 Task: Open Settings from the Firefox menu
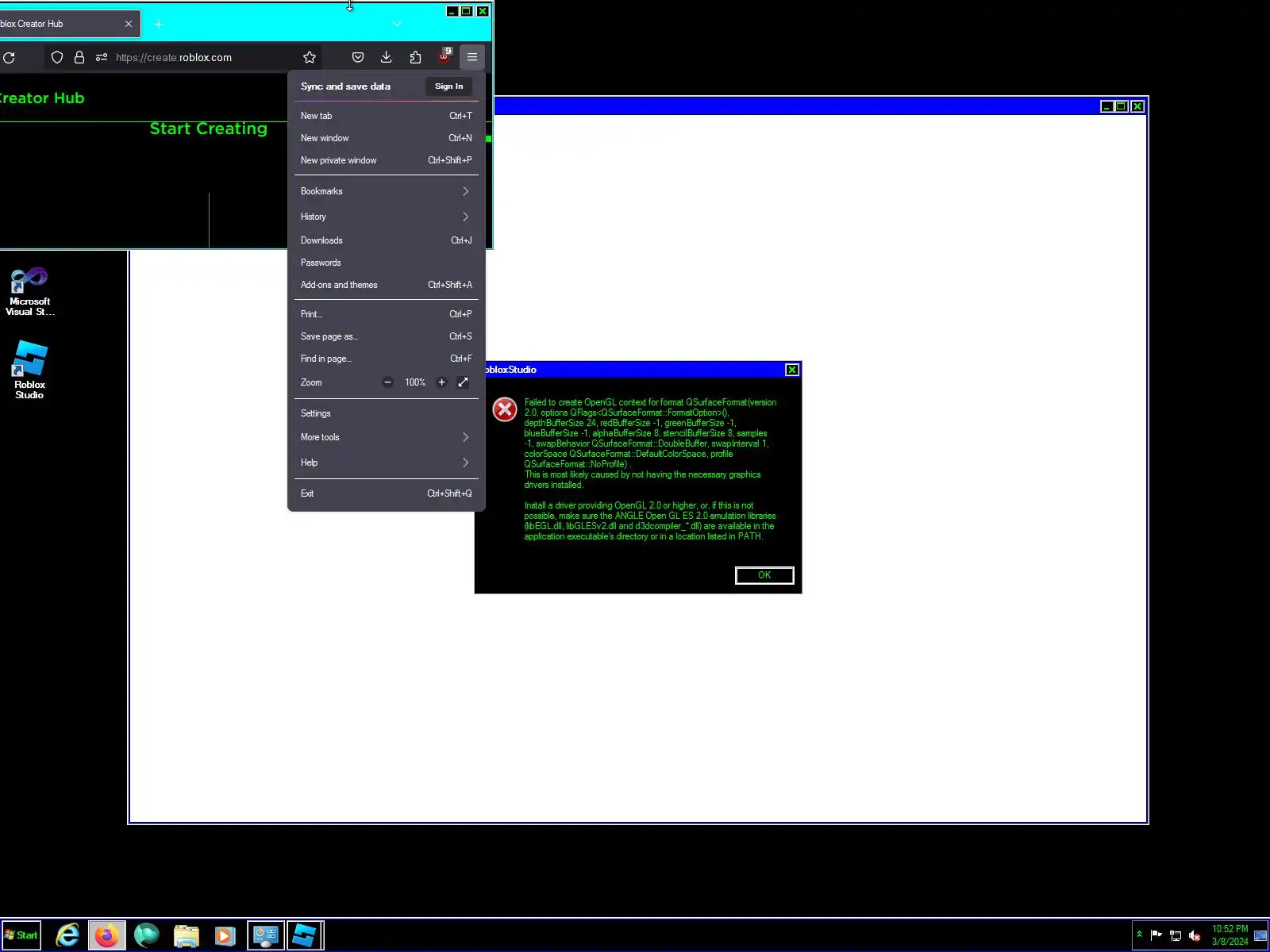(387, 413)
